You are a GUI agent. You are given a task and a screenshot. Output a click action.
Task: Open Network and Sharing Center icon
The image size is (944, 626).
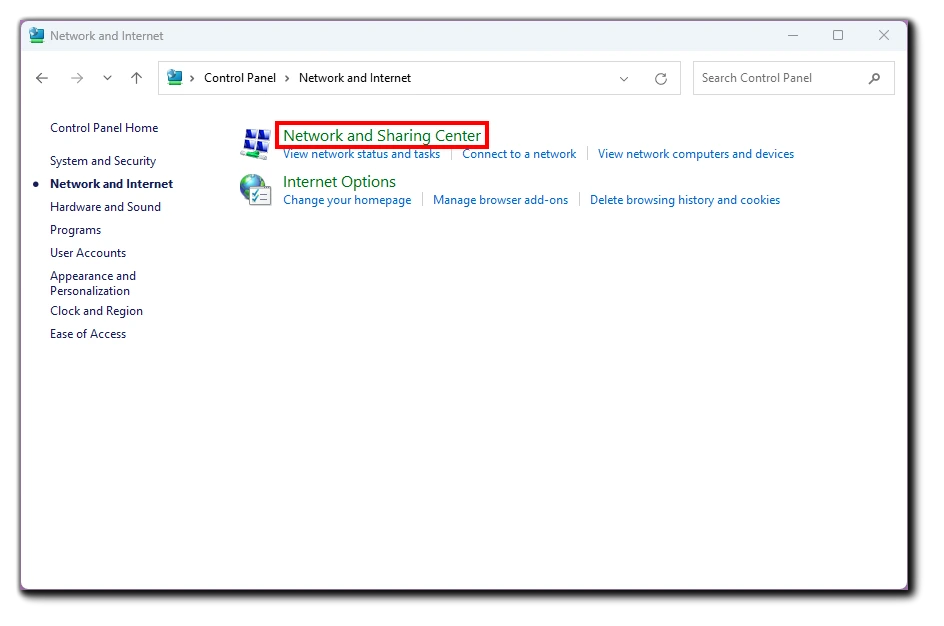click(x=256, y=144)
